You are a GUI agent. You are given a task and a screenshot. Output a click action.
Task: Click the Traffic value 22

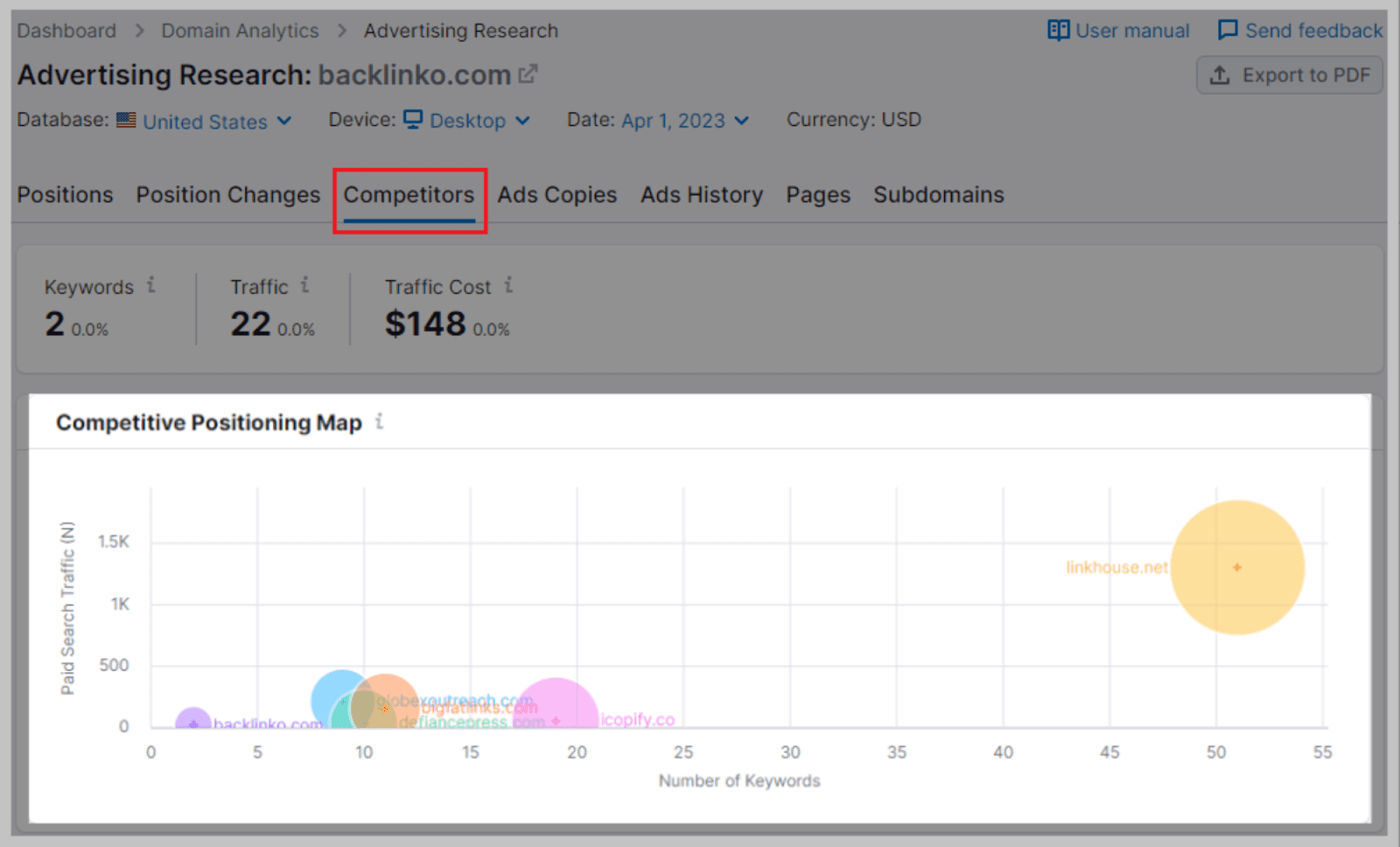250,324
